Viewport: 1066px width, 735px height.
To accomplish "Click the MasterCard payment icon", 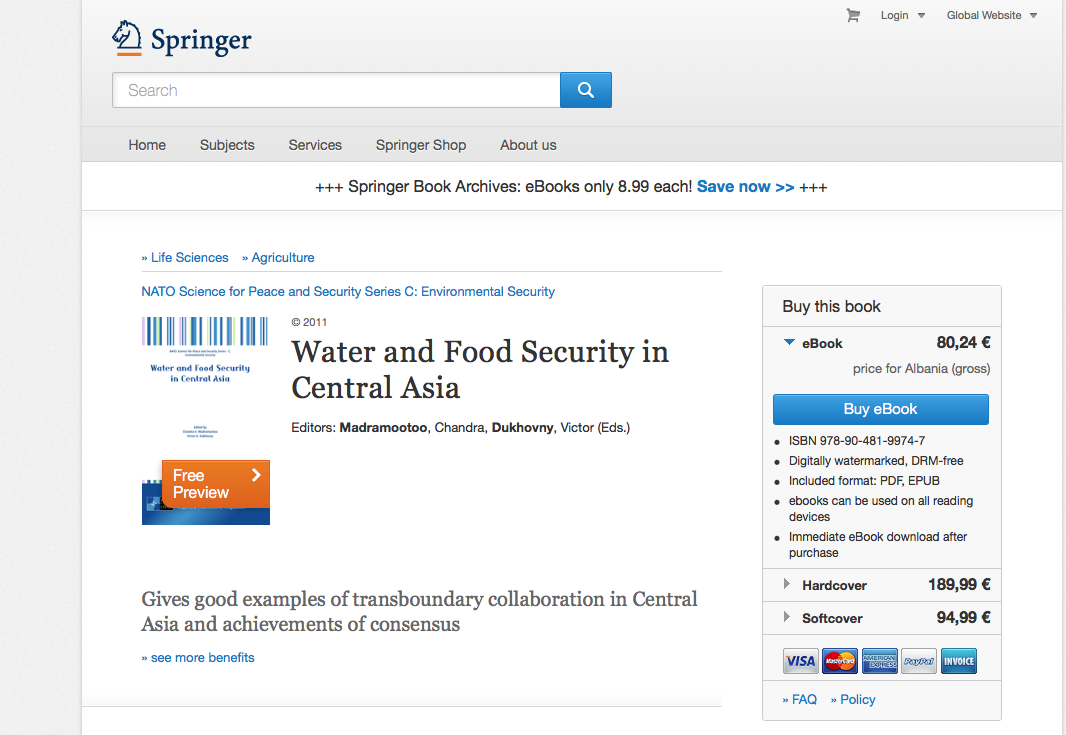I will click(x=840, y=661).
